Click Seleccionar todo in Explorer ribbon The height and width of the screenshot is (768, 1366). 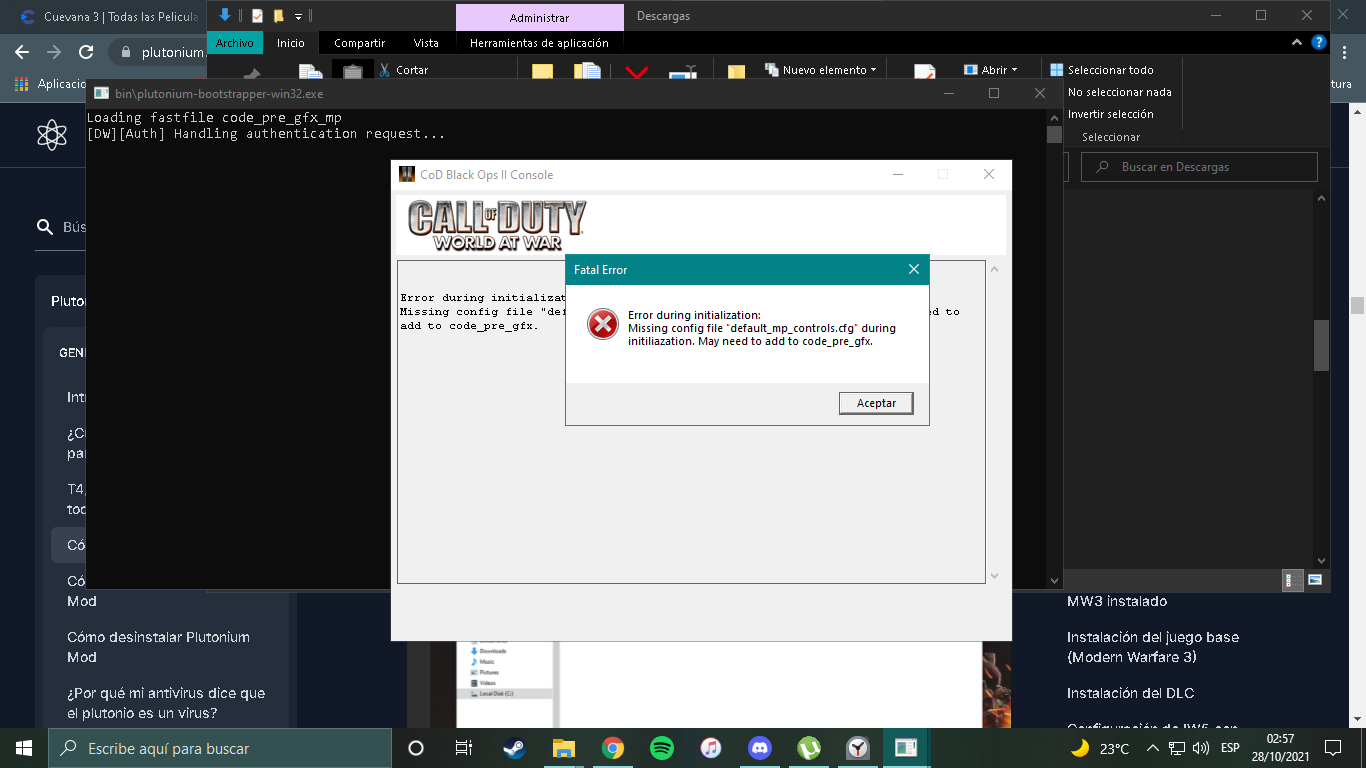1101,70
